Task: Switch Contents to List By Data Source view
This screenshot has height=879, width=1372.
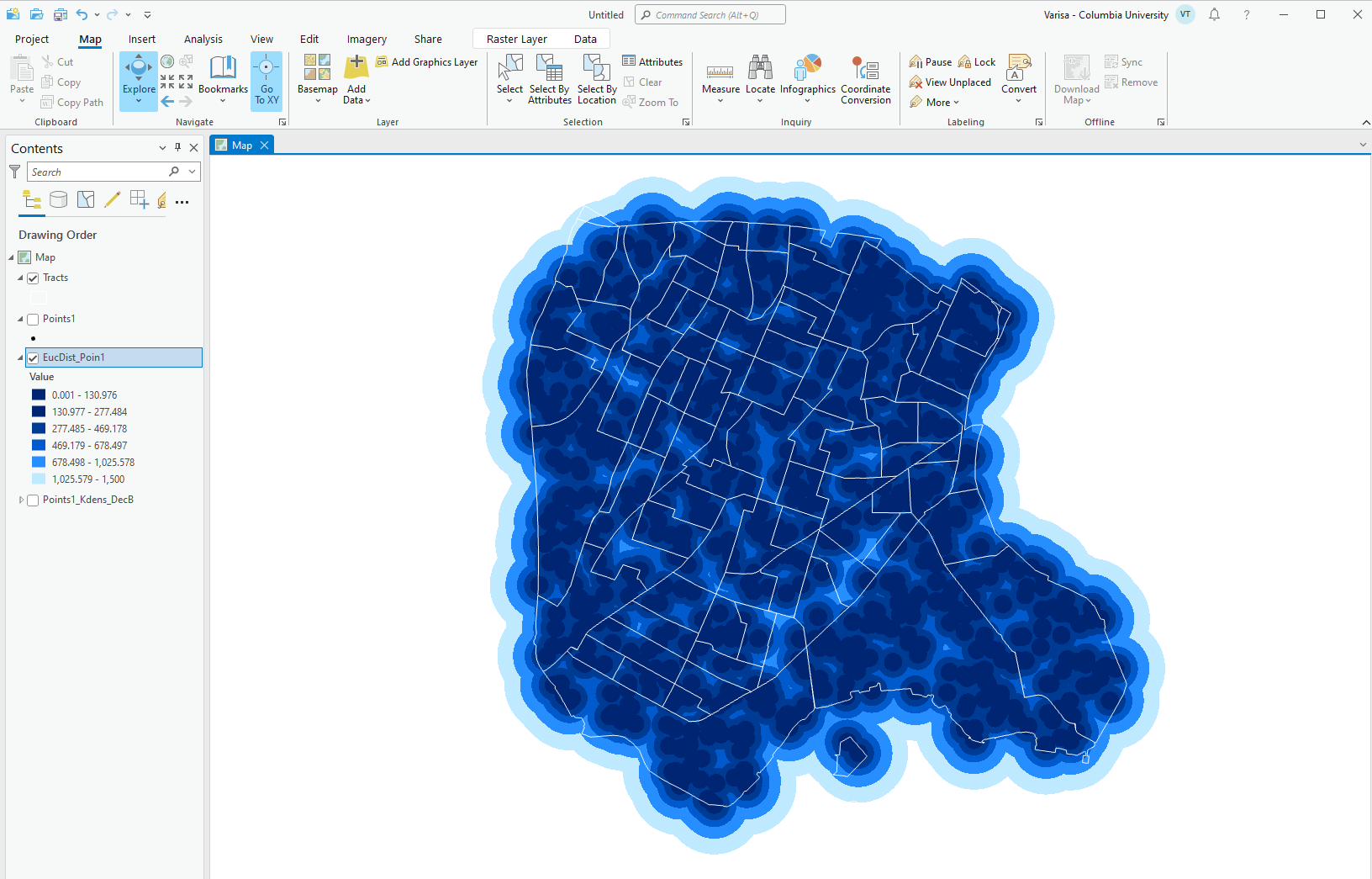Action: click(58, 200)
